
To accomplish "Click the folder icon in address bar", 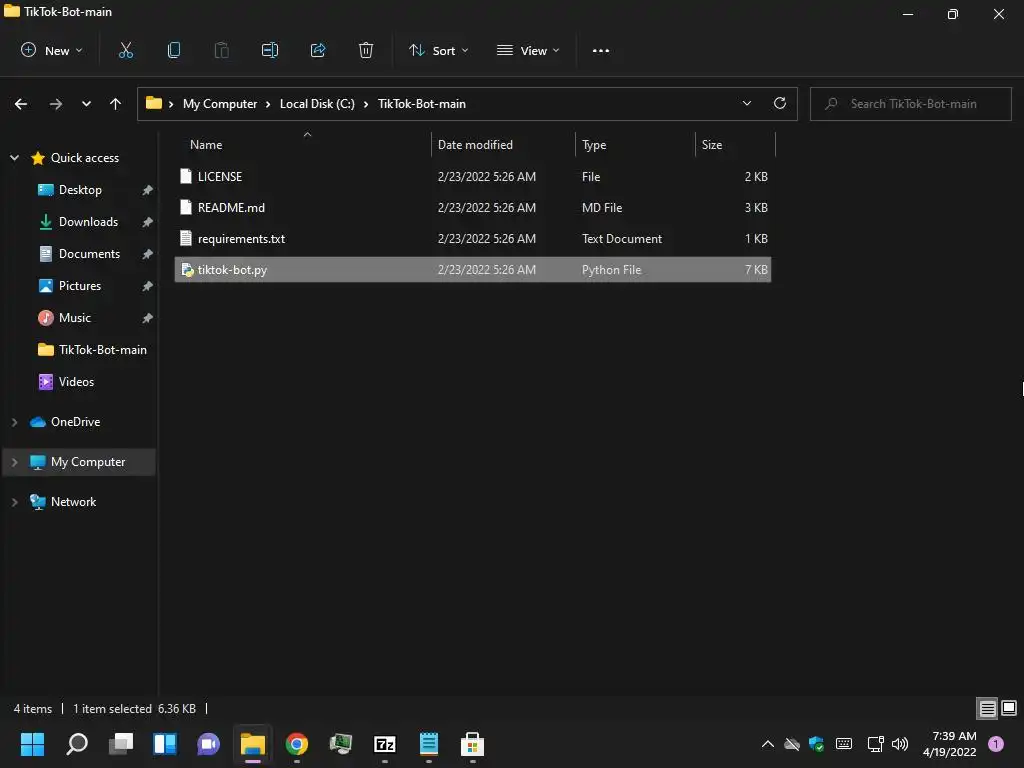I will point(153,103).
